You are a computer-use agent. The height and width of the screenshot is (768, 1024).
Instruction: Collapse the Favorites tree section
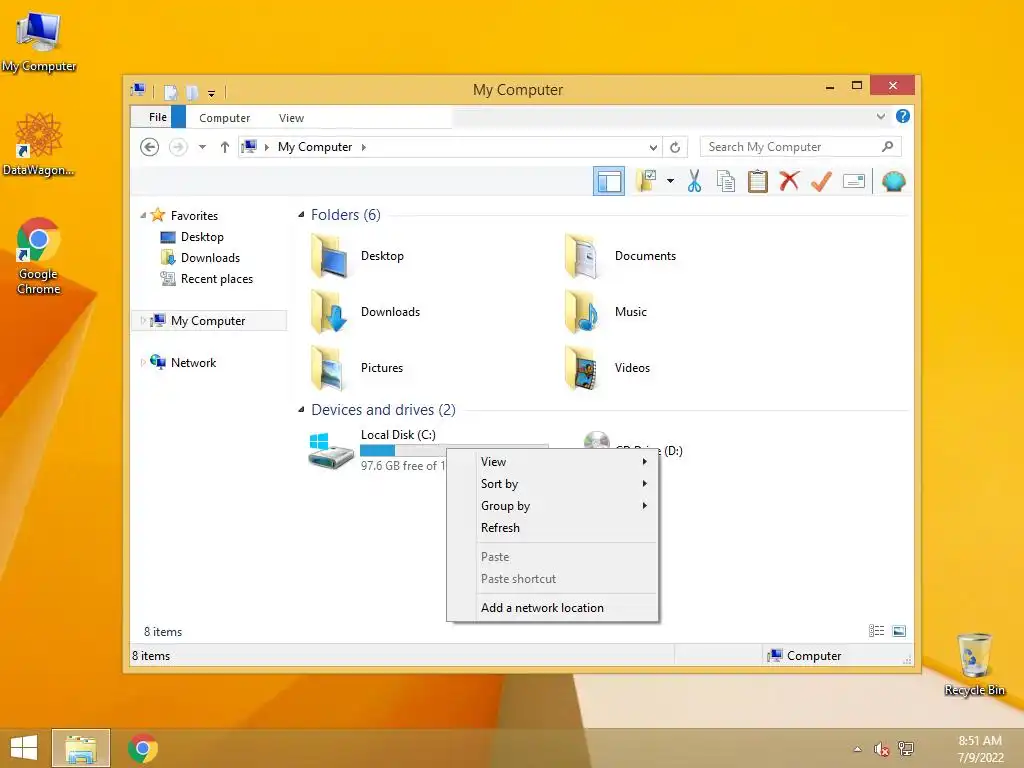pos(143,215)
